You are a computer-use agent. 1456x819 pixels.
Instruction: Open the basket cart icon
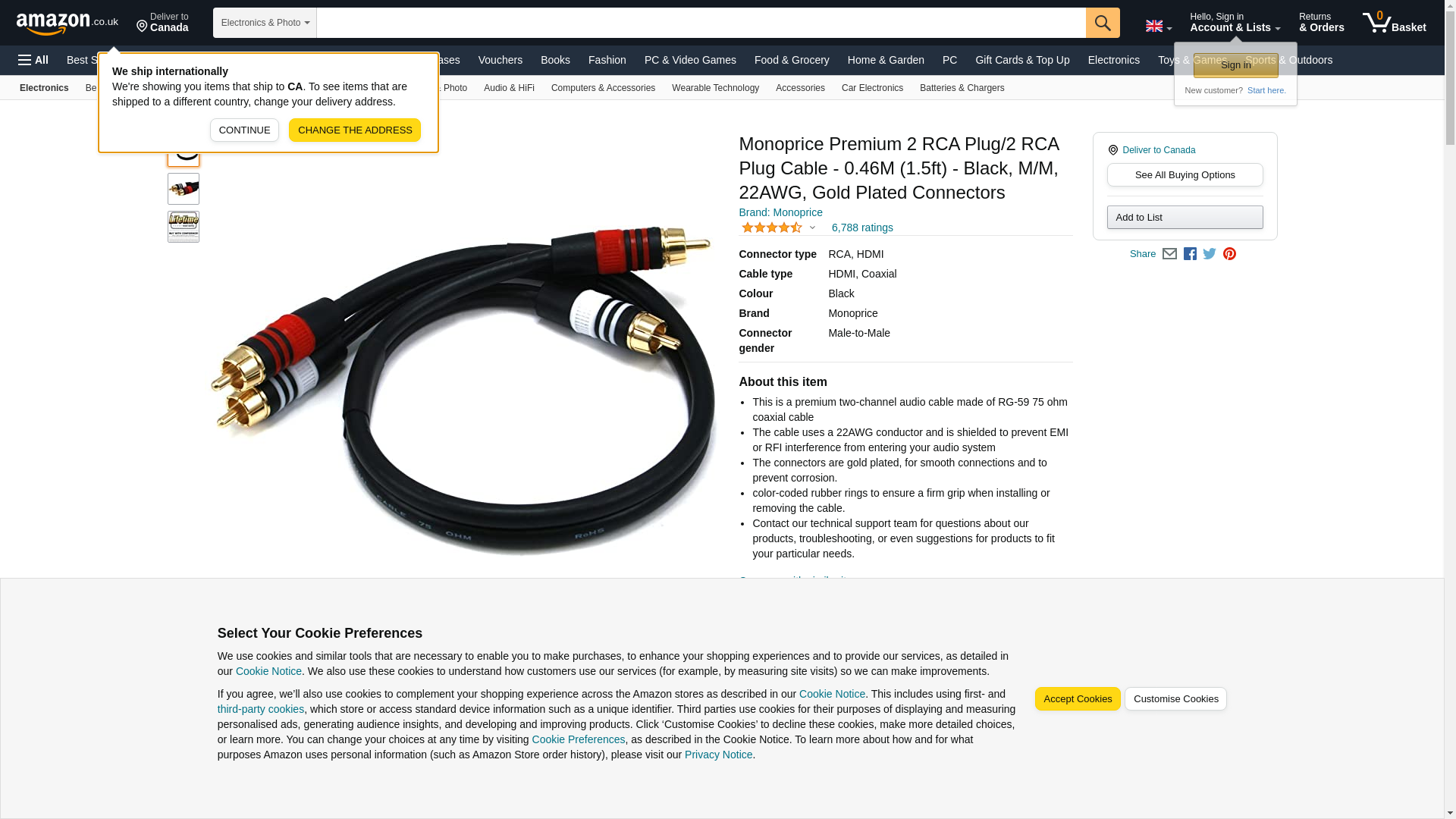coord(1394,23)
